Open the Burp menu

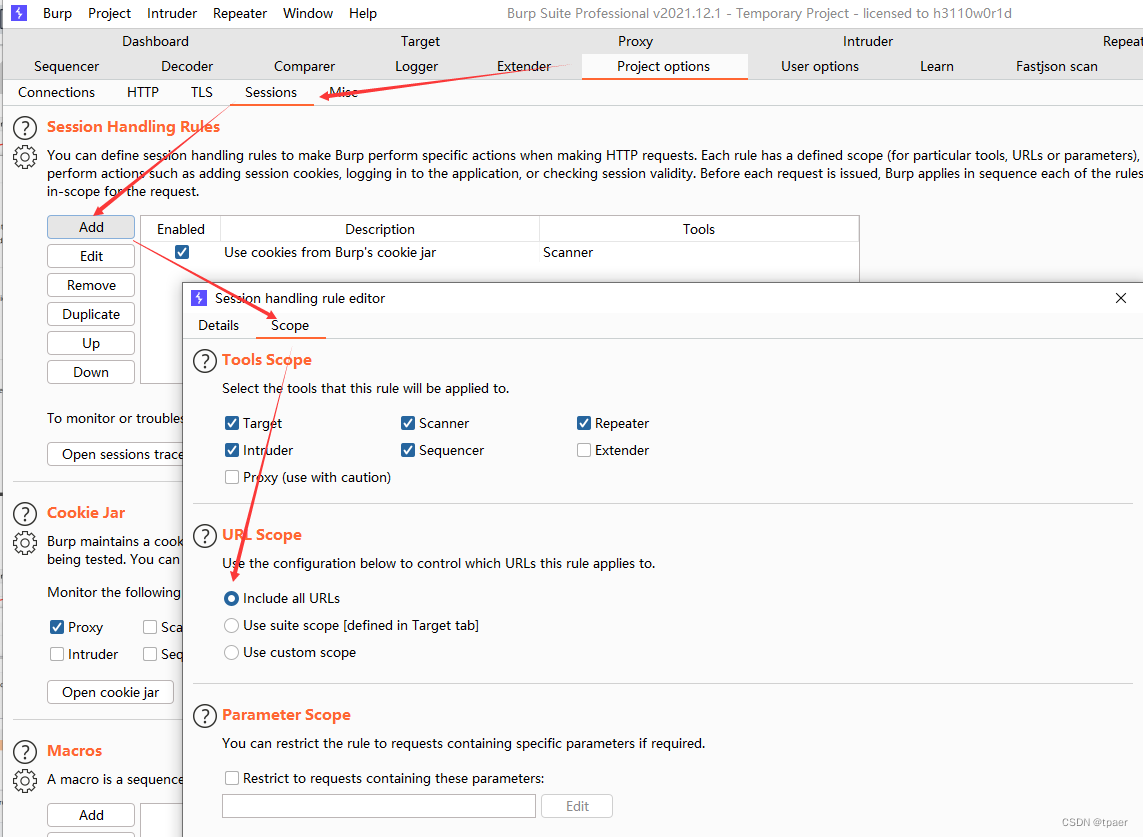(58, 13)
